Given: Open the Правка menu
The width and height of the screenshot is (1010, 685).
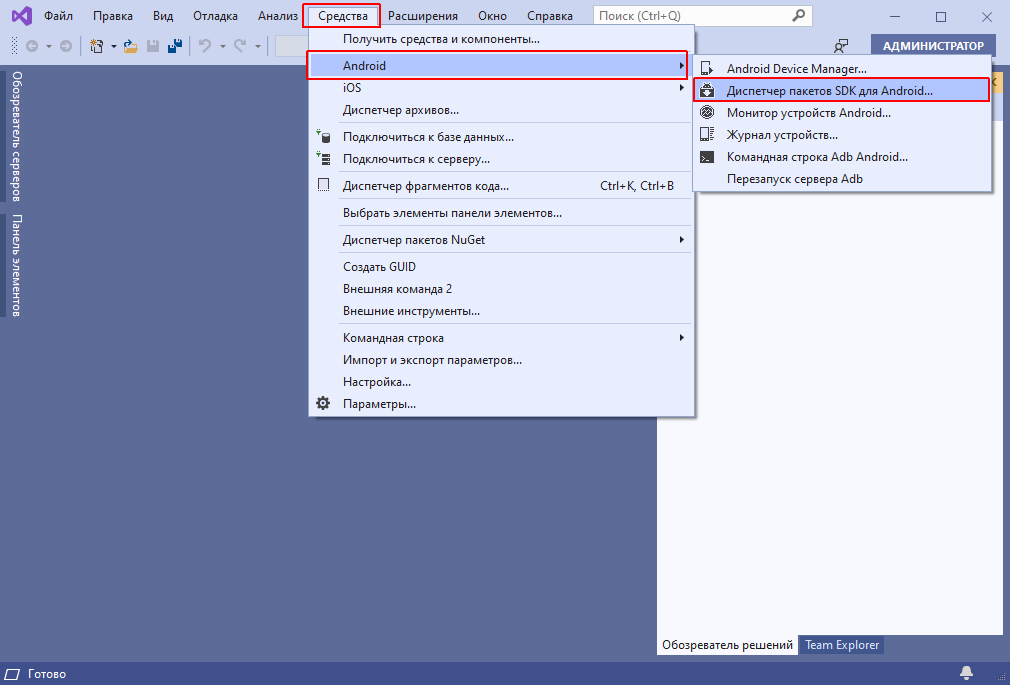Looking at the screenshot, I should coord(113,15).
